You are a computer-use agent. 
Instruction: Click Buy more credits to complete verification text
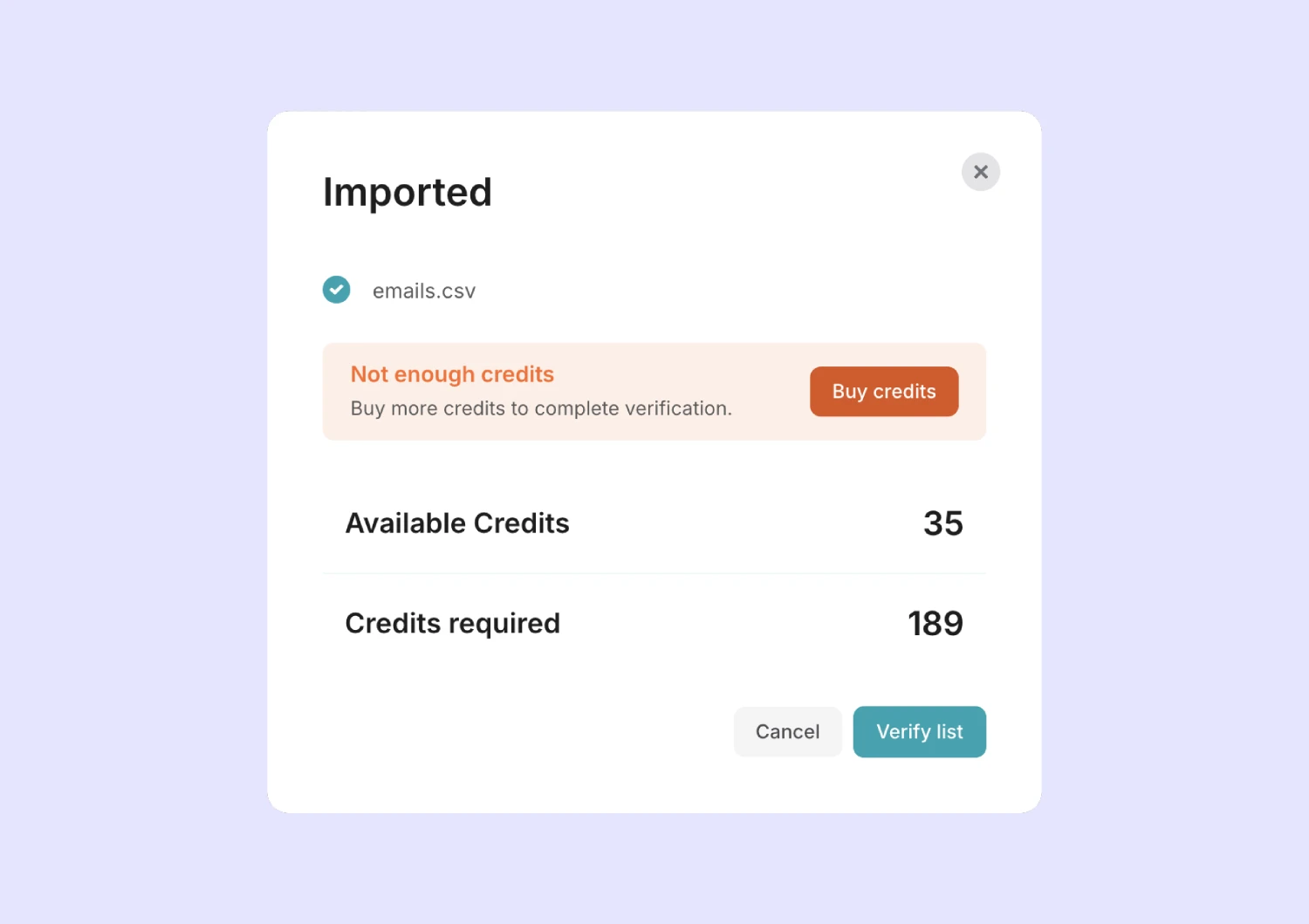(540, 408)
